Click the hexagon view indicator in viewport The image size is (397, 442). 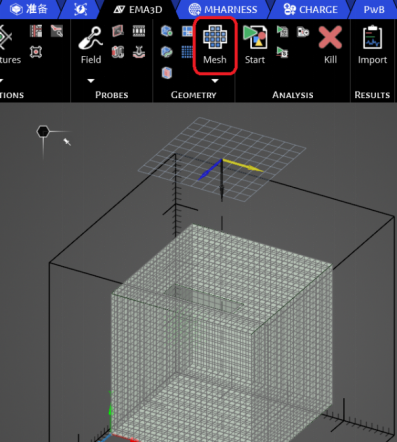coord(43,132)
